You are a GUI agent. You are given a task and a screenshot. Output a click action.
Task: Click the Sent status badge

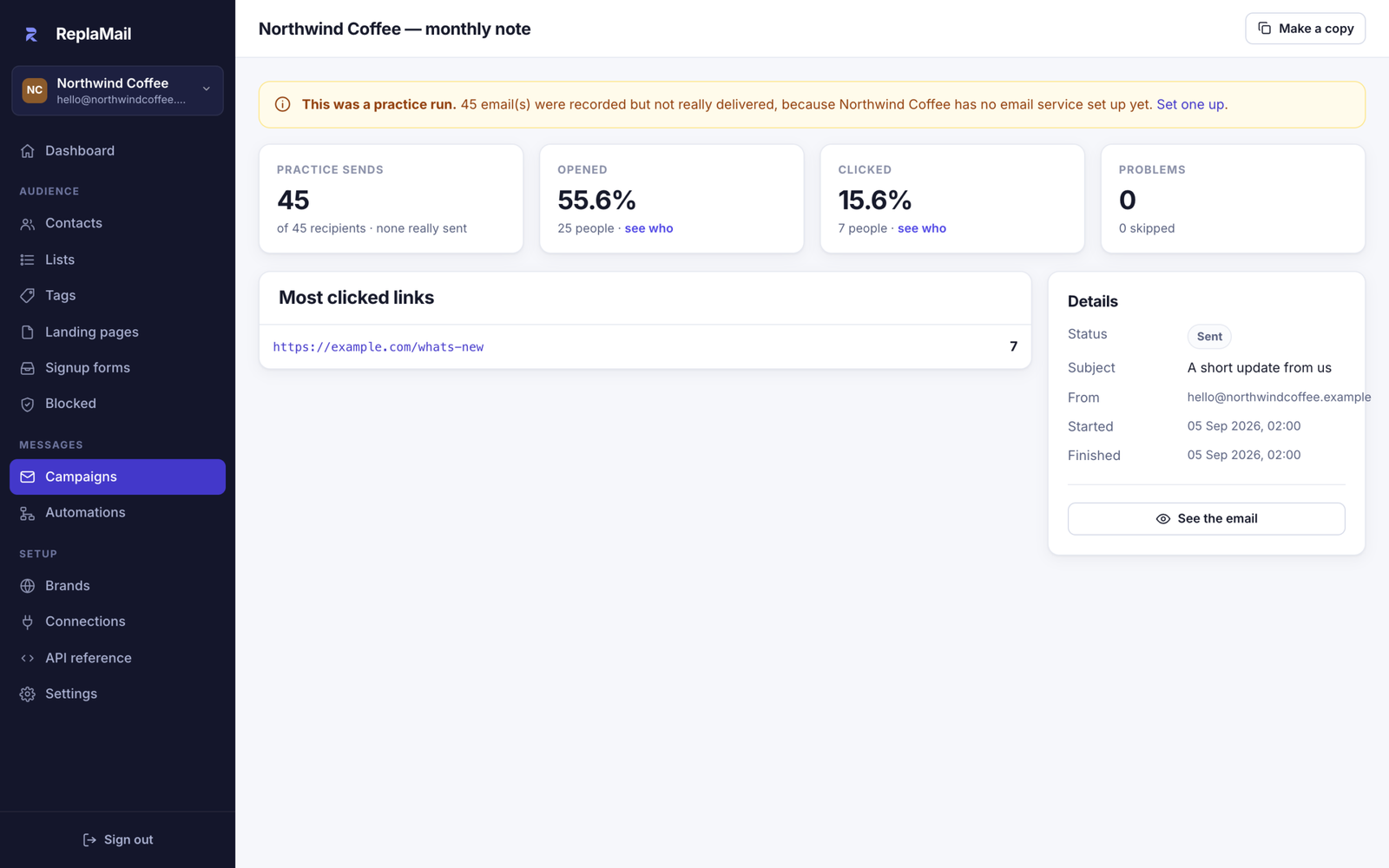coord(1209,337)
